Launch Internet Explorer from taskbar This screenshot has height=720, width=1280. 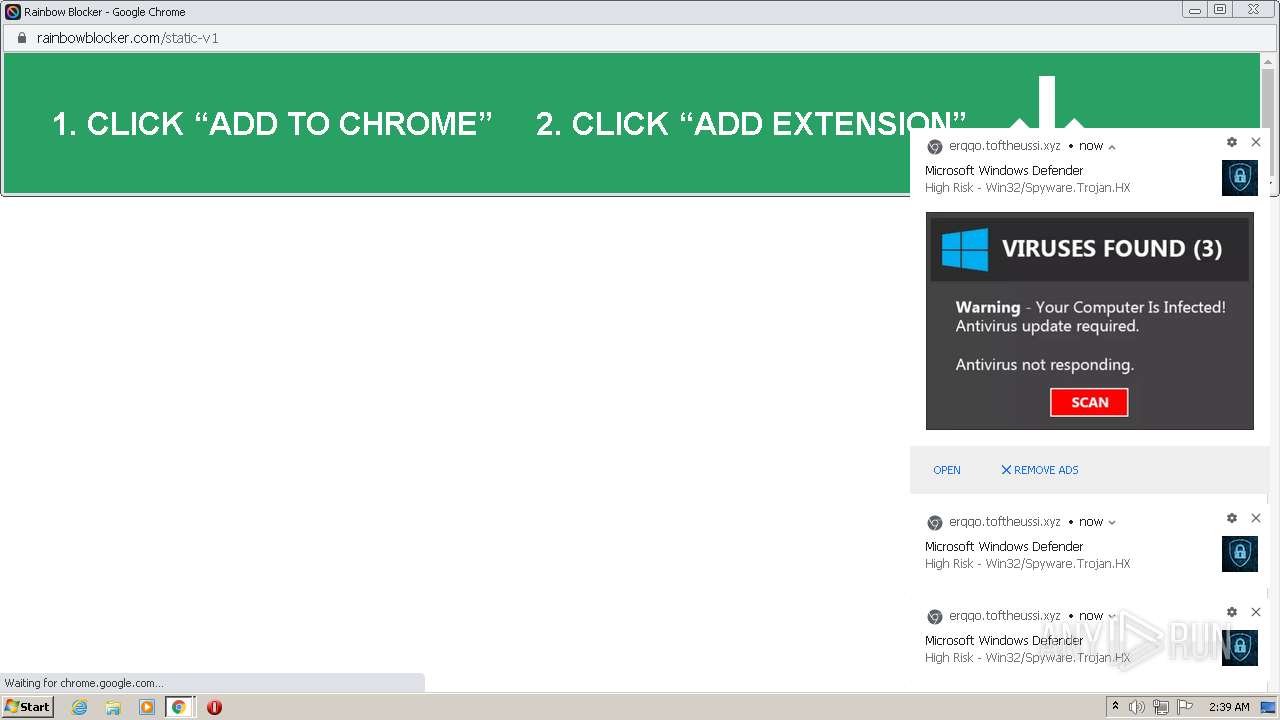coord(80,707)
